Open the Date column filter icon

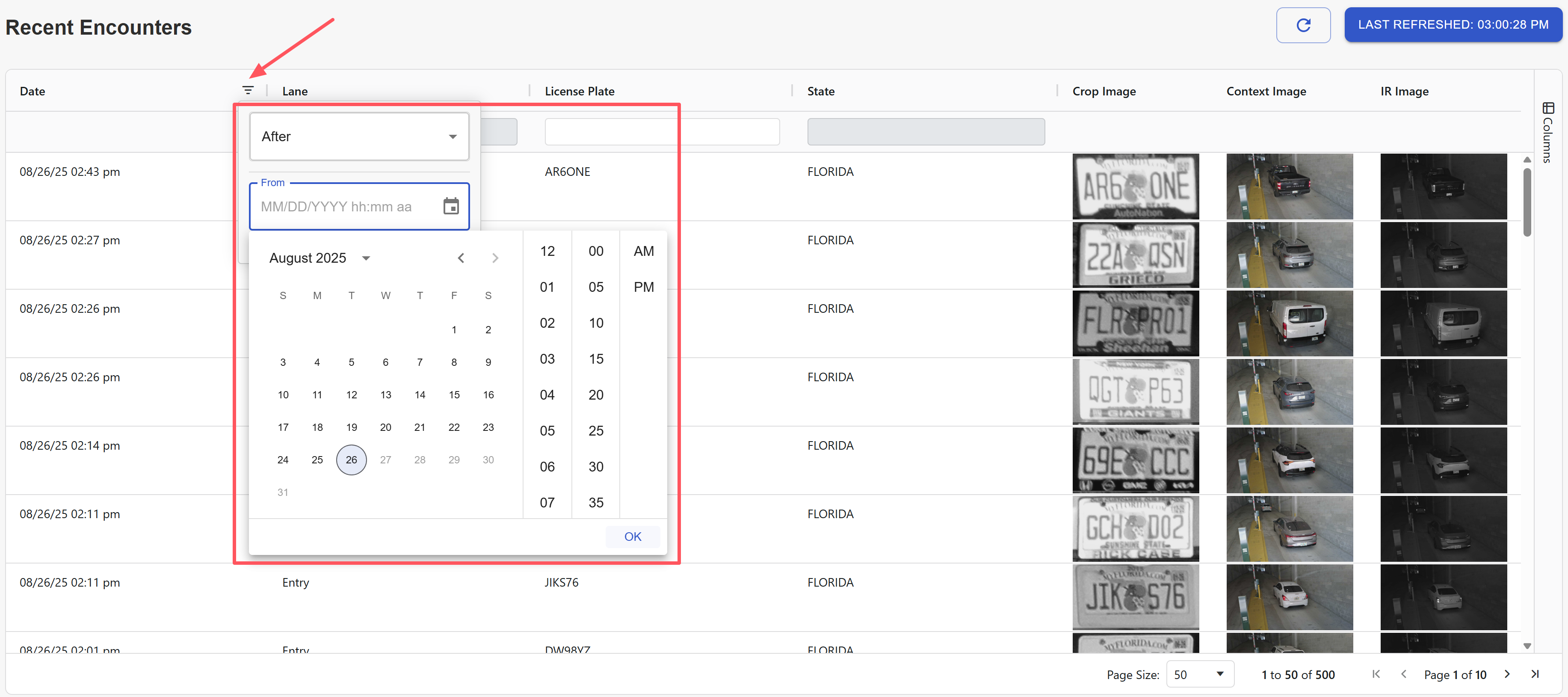click(x=248, y=90)
